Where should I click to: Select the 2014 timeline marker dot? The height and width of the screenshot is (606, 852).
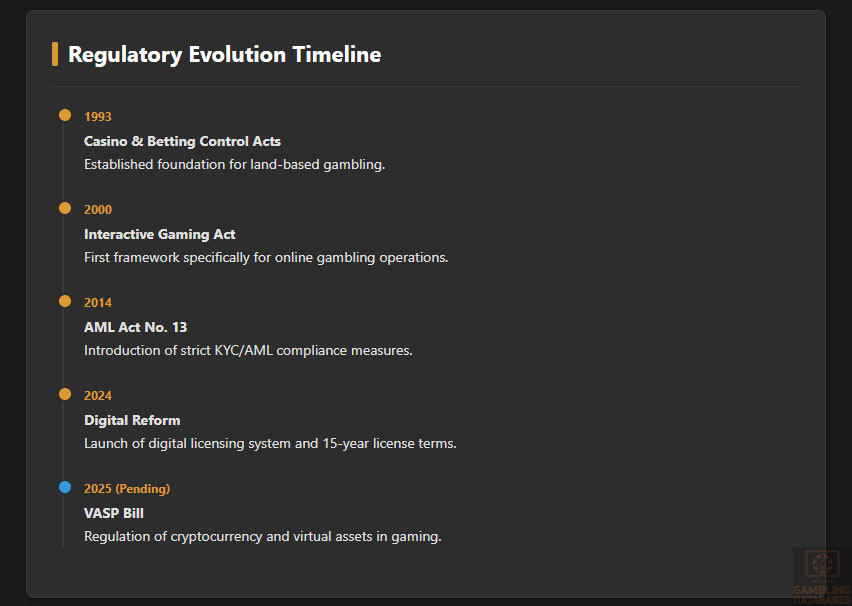point(65,301)
